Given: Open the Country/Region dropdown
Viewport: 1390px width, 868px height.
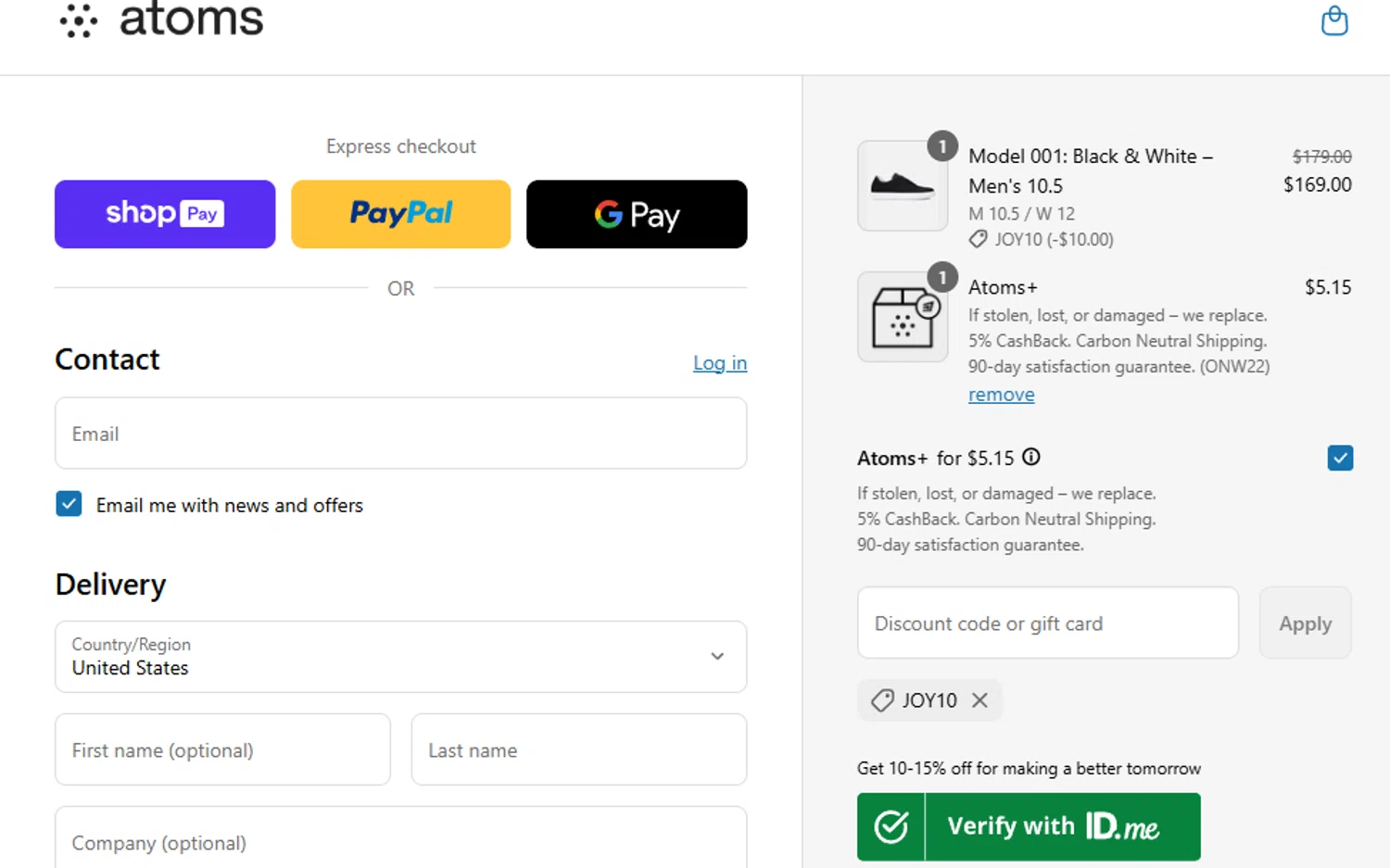Looking at the screenshot, I should click(x=400, y=657).
